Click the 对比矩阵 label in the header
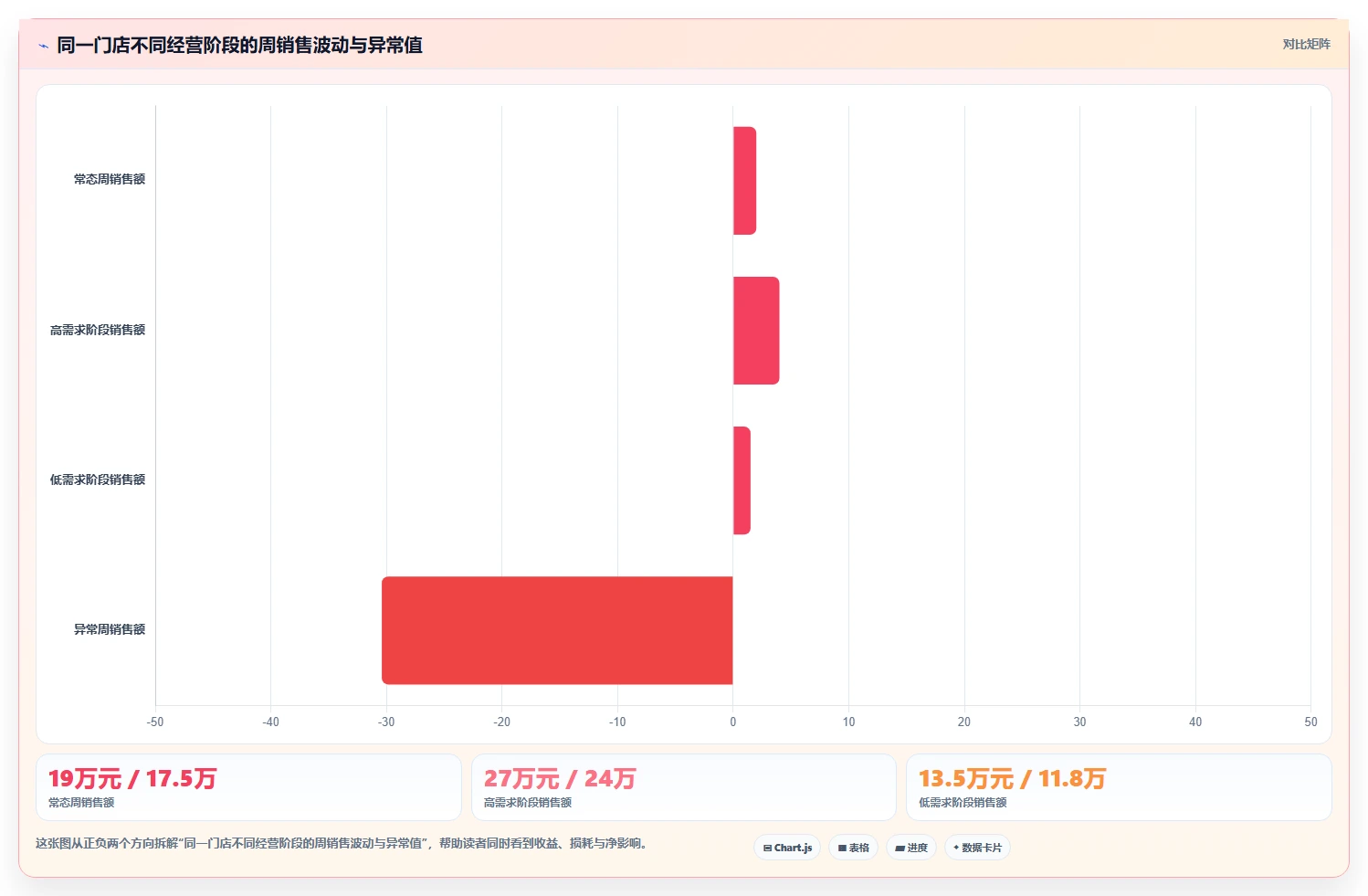Screen dimensions: 1368x896 pyautogui.click(x=1306, y=44)
